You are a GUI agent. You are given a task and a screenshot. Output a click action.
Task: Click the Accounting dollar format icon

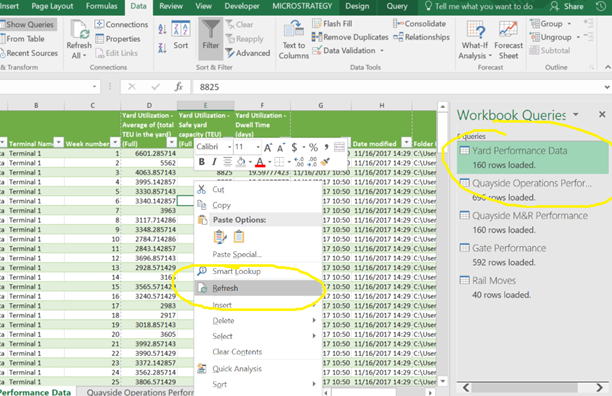pyautogui.click(x=294, y=147)
